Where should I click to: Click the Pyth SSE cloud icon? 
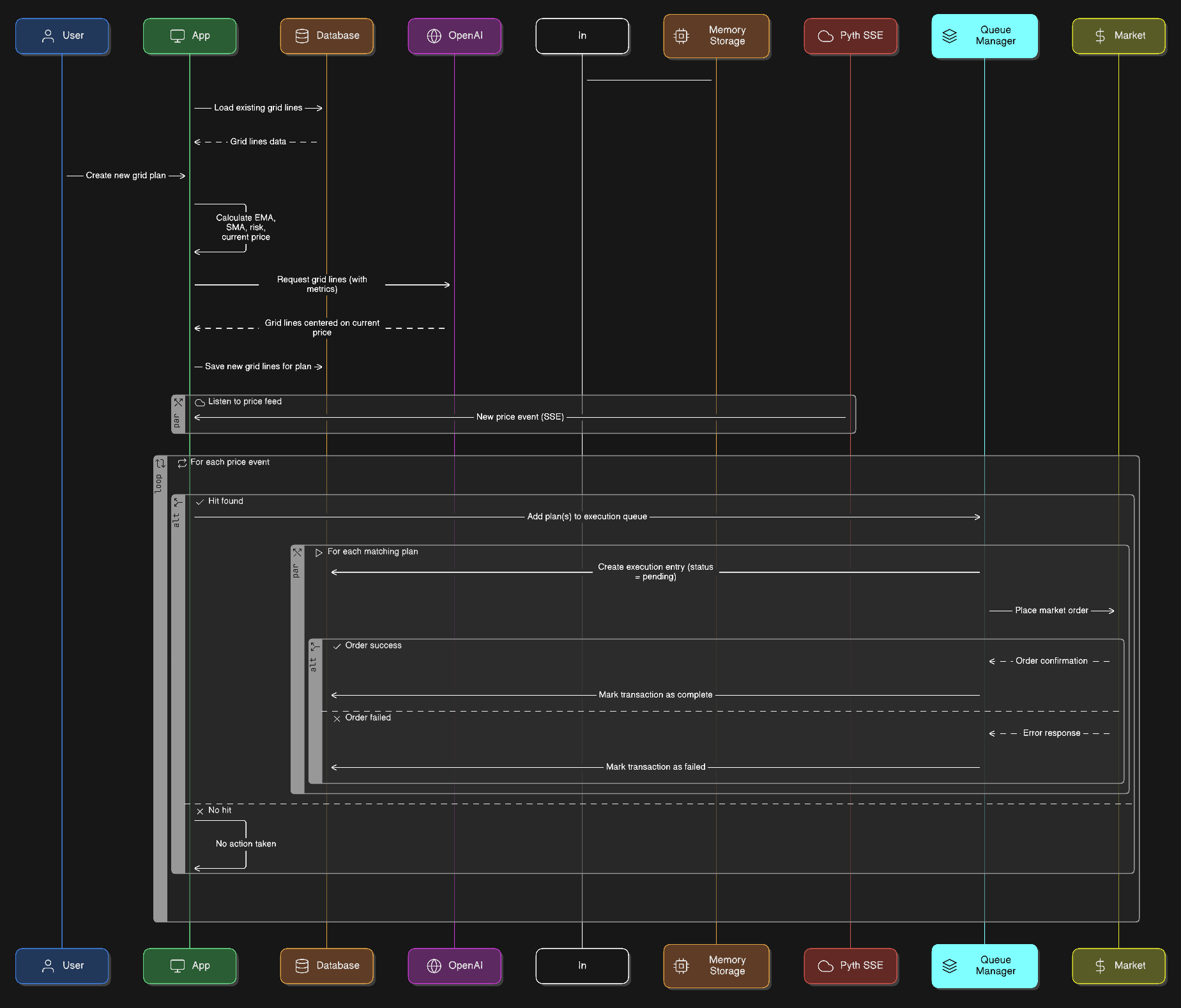pos(825,36)
